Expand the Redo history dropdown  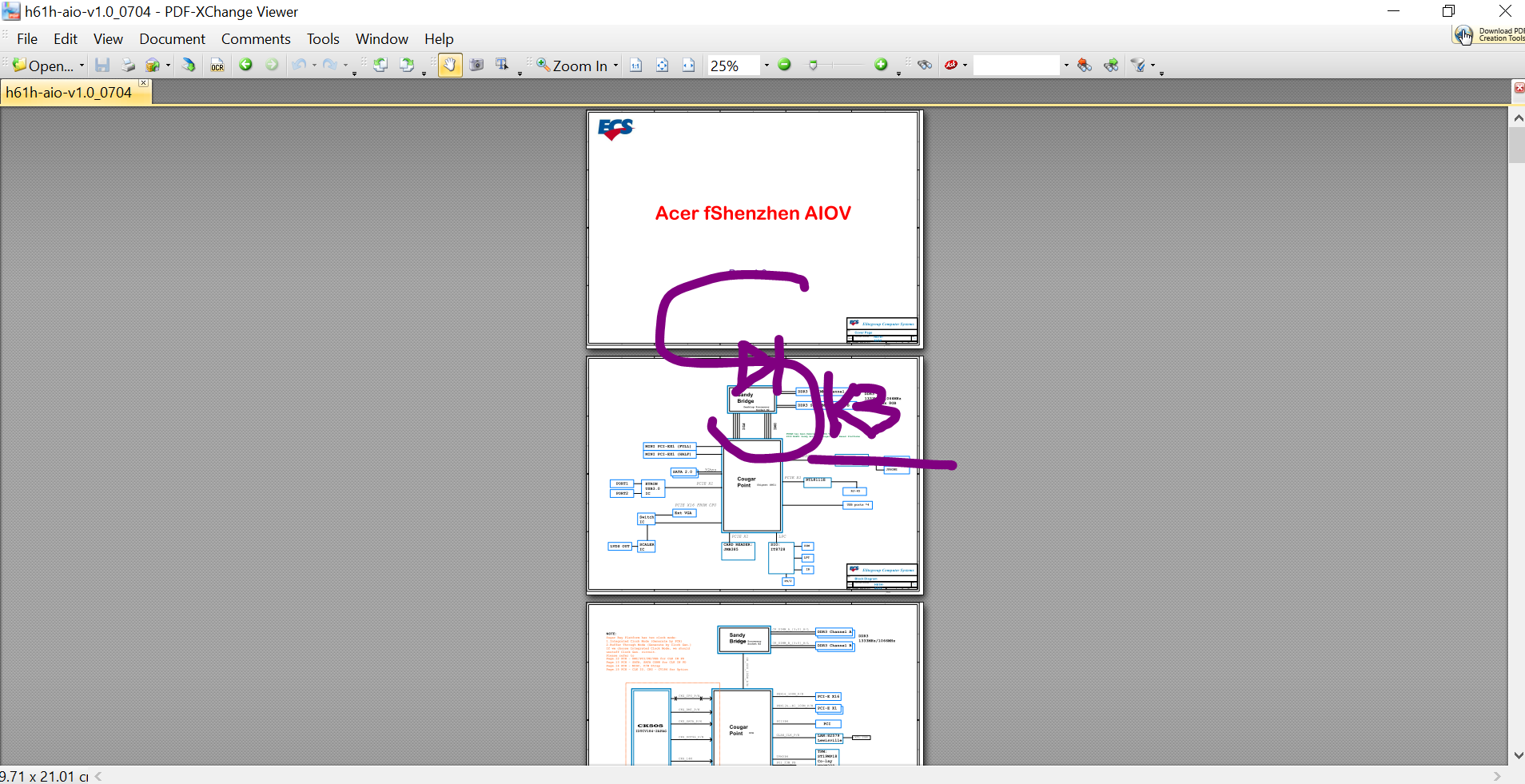click(x=345, y=66)
